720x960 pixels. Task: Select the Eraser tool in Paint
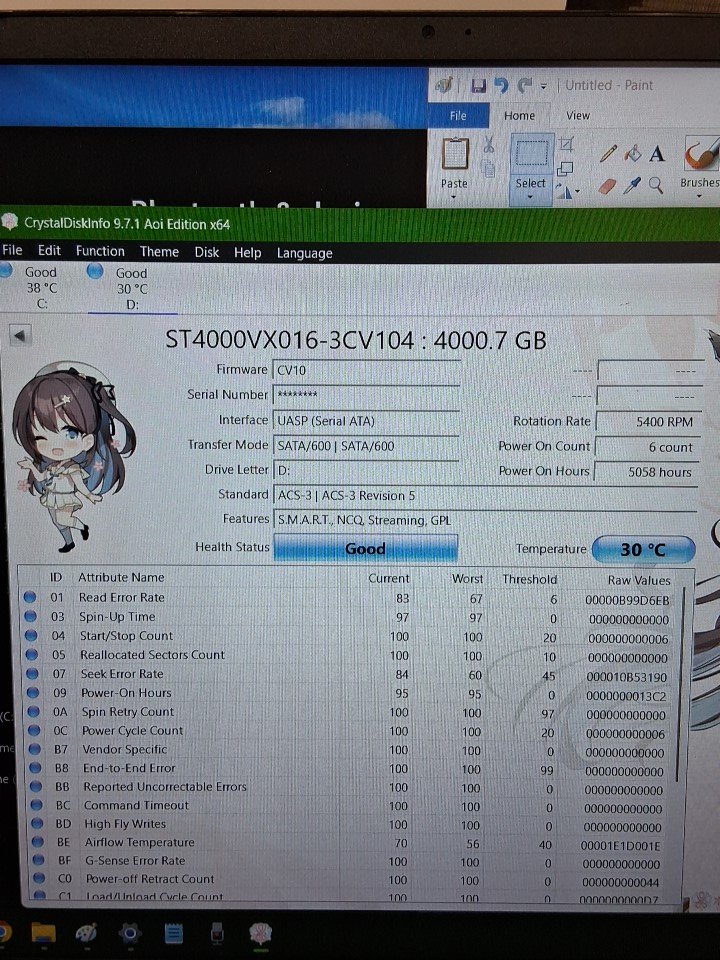[607, 186]
